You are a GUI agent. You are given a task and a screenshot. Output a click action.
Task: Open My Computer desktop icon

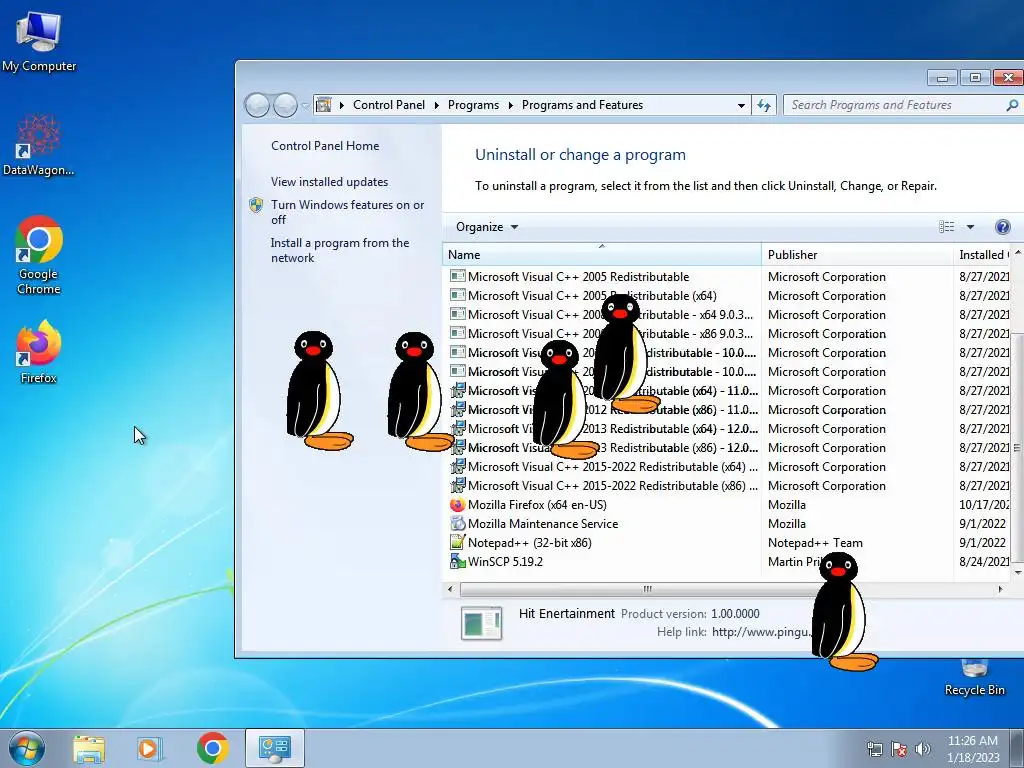pyautogui.click(x=39, y=40)
